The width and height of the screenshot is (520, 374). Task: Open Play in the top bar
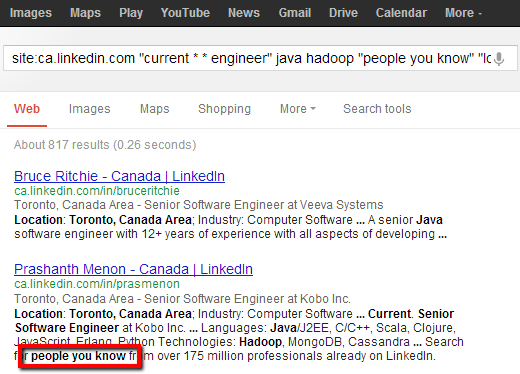coord(131,13)
